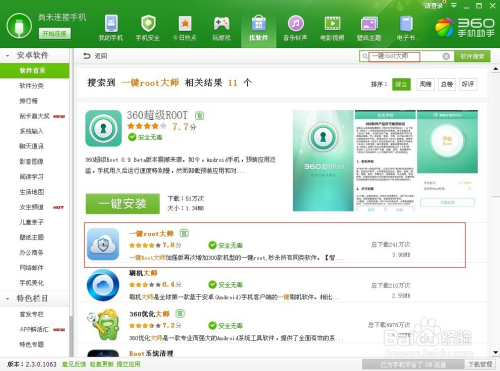
Task: Open the title bar dropdown menu arrow
Action: pos(454,5)
